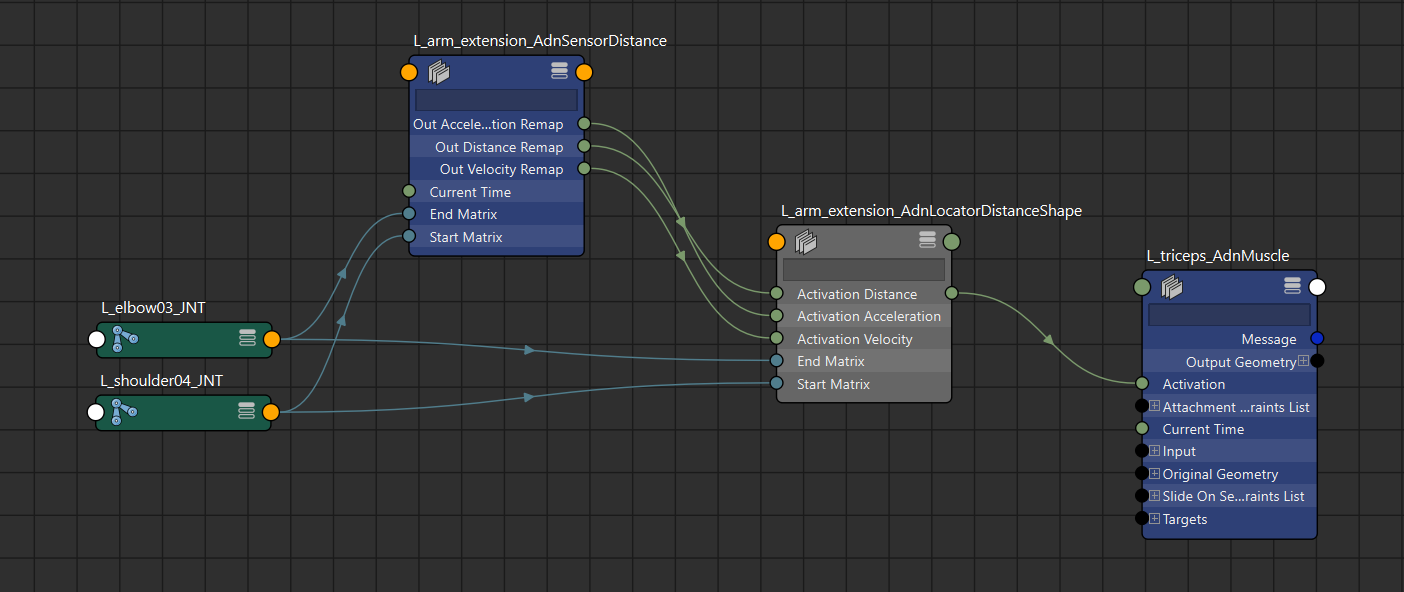The image size is (1404, 592).
Task: Expand the Output Geometry plus box
Action: coord(1303,361)
